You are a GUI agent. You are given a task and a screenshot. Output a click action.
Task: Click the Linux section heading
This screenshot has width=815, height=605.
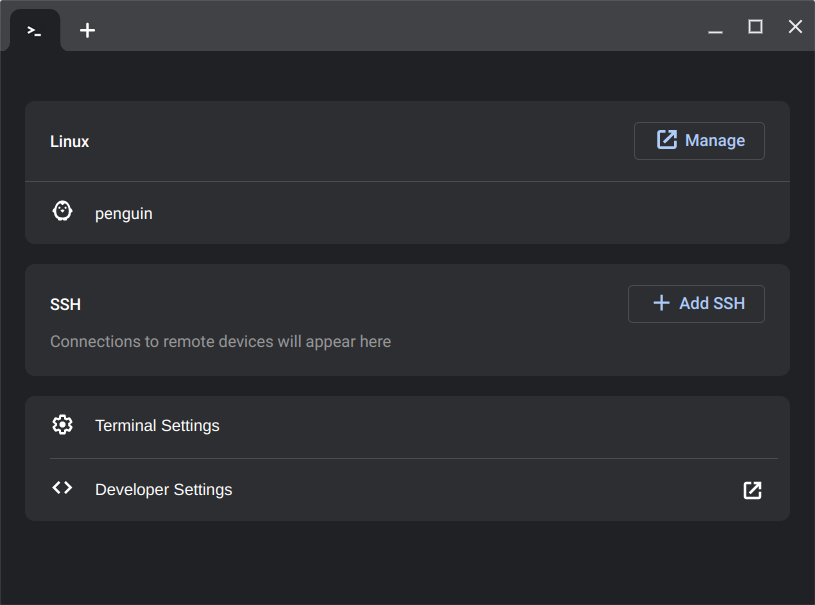pos(70,141)
